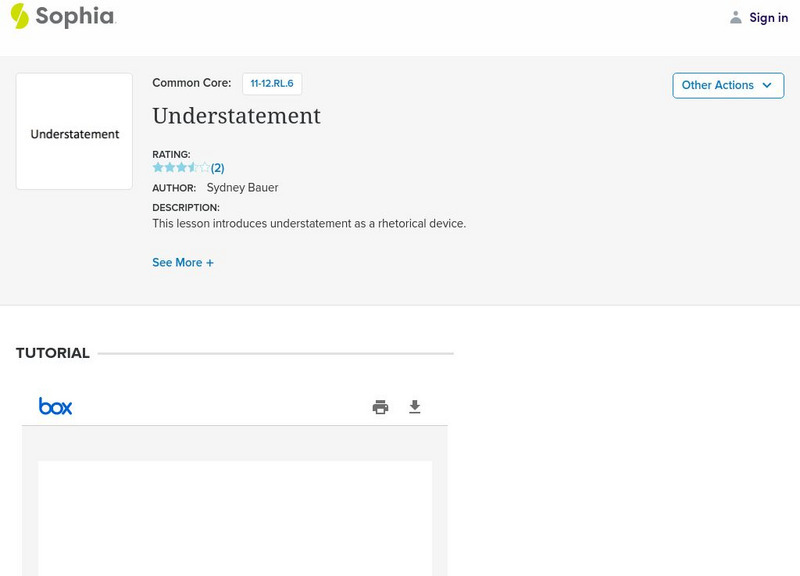This screenshot has width=800, height=576.
Task: Expand the description with See More
Action: click(x=183, y=262)
